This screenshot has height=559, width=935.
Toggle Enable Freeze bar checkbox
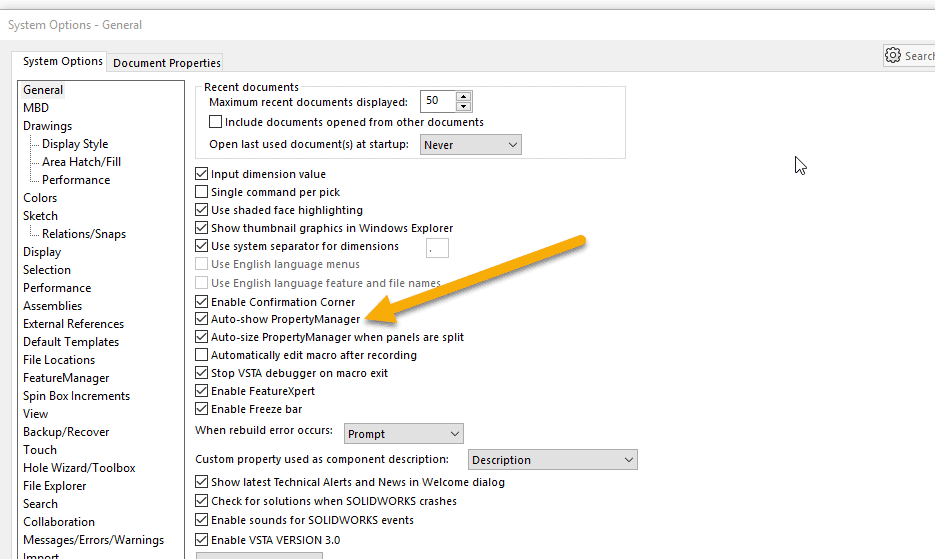202,409
